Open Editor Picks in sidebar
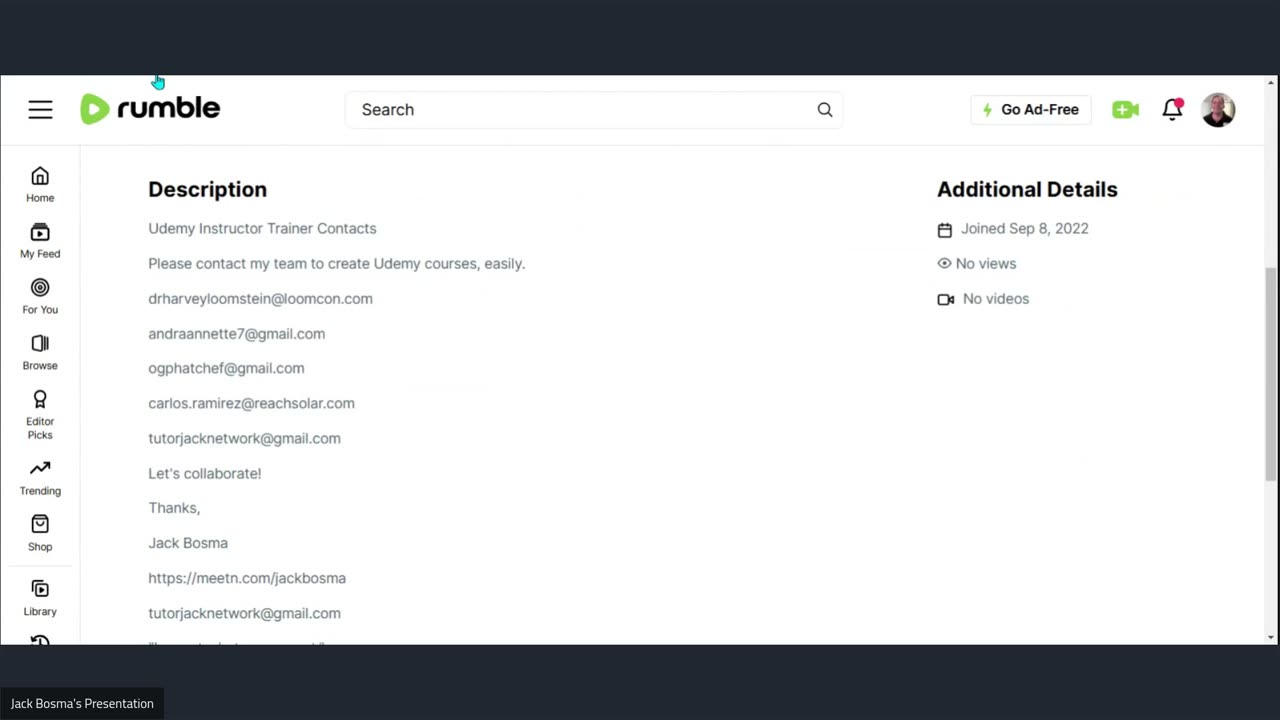Screen dimensions: 1280x720 click(x=40, y=415)
